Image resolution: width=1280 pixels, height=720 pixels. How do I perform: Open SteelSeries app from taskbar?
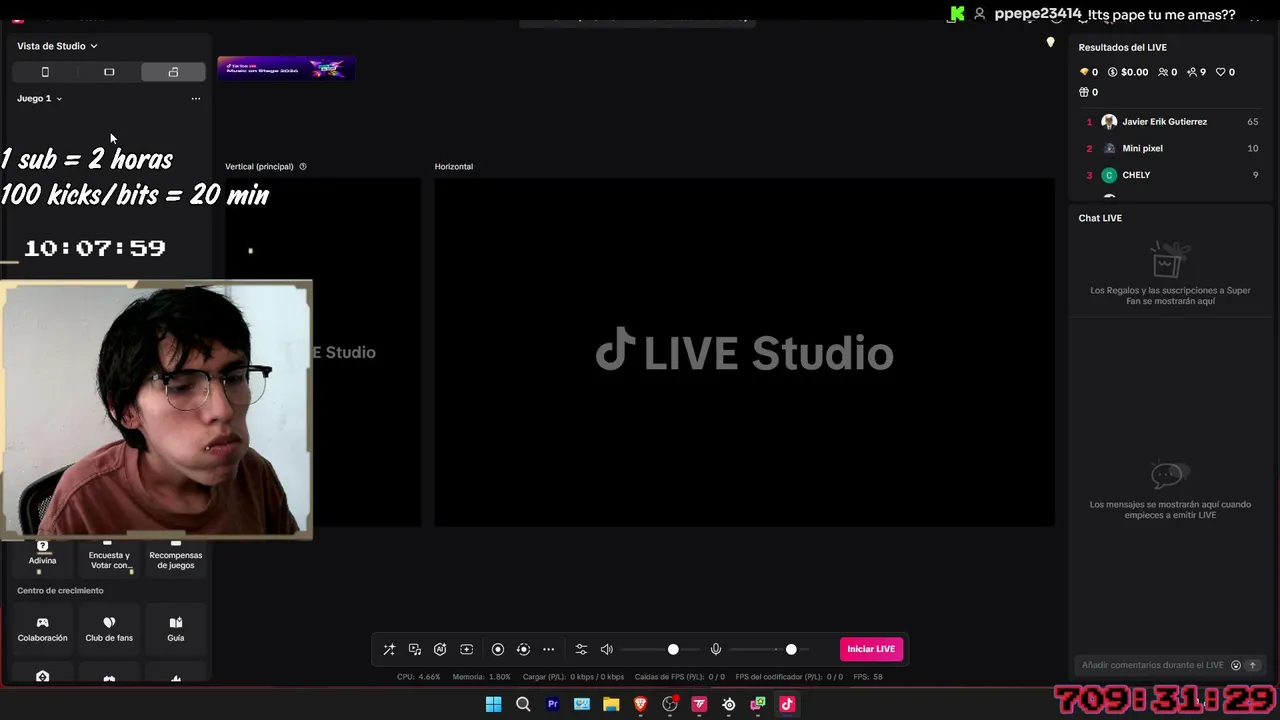[729, 704]
